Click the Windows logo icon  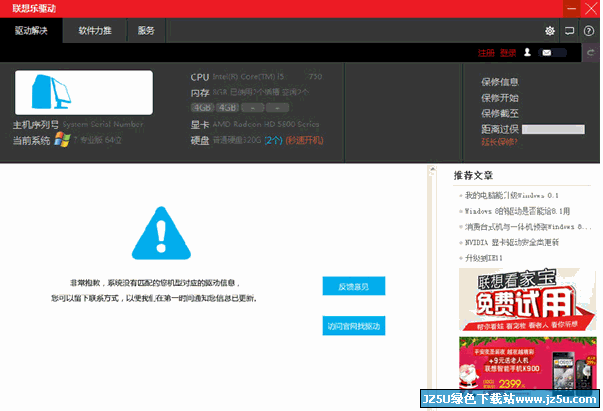62,140
